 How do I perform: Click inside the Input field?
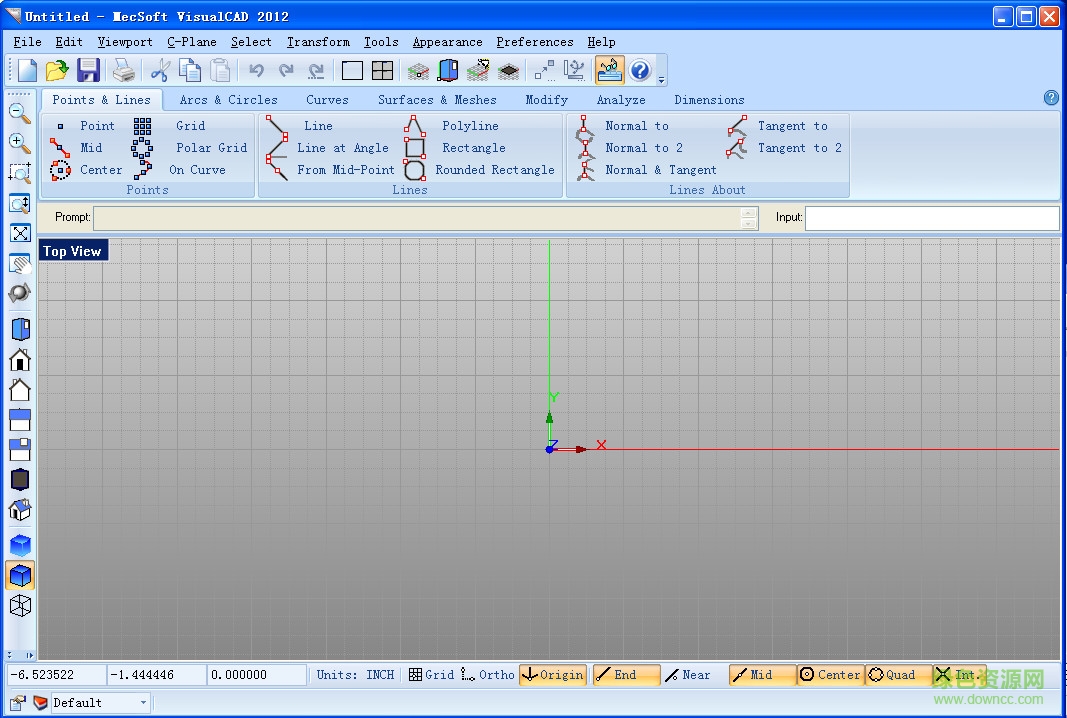click(930, 217)
